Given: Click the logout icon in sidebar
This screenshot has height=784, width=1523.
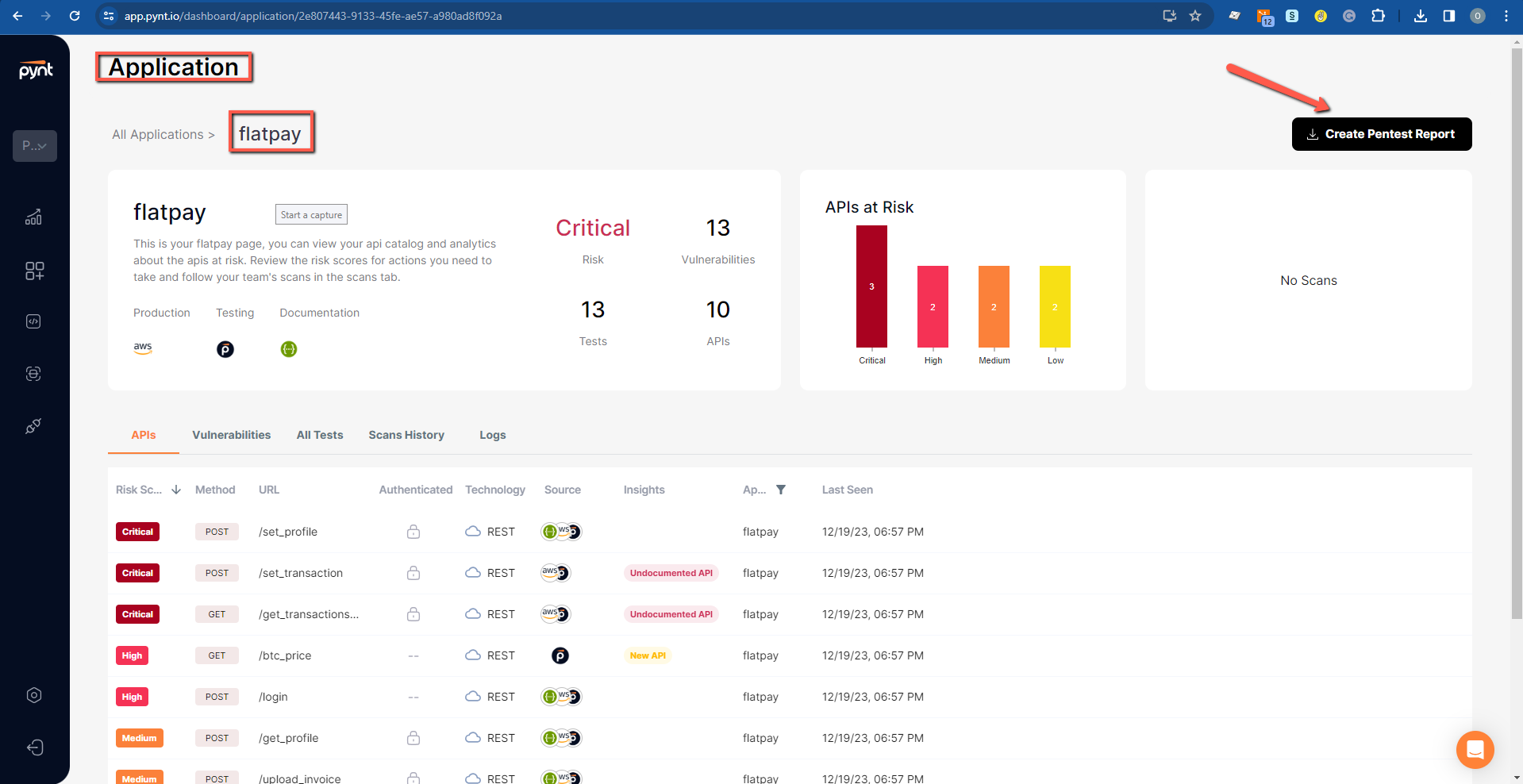Looking at the screenshot, I should click(34, 747).
